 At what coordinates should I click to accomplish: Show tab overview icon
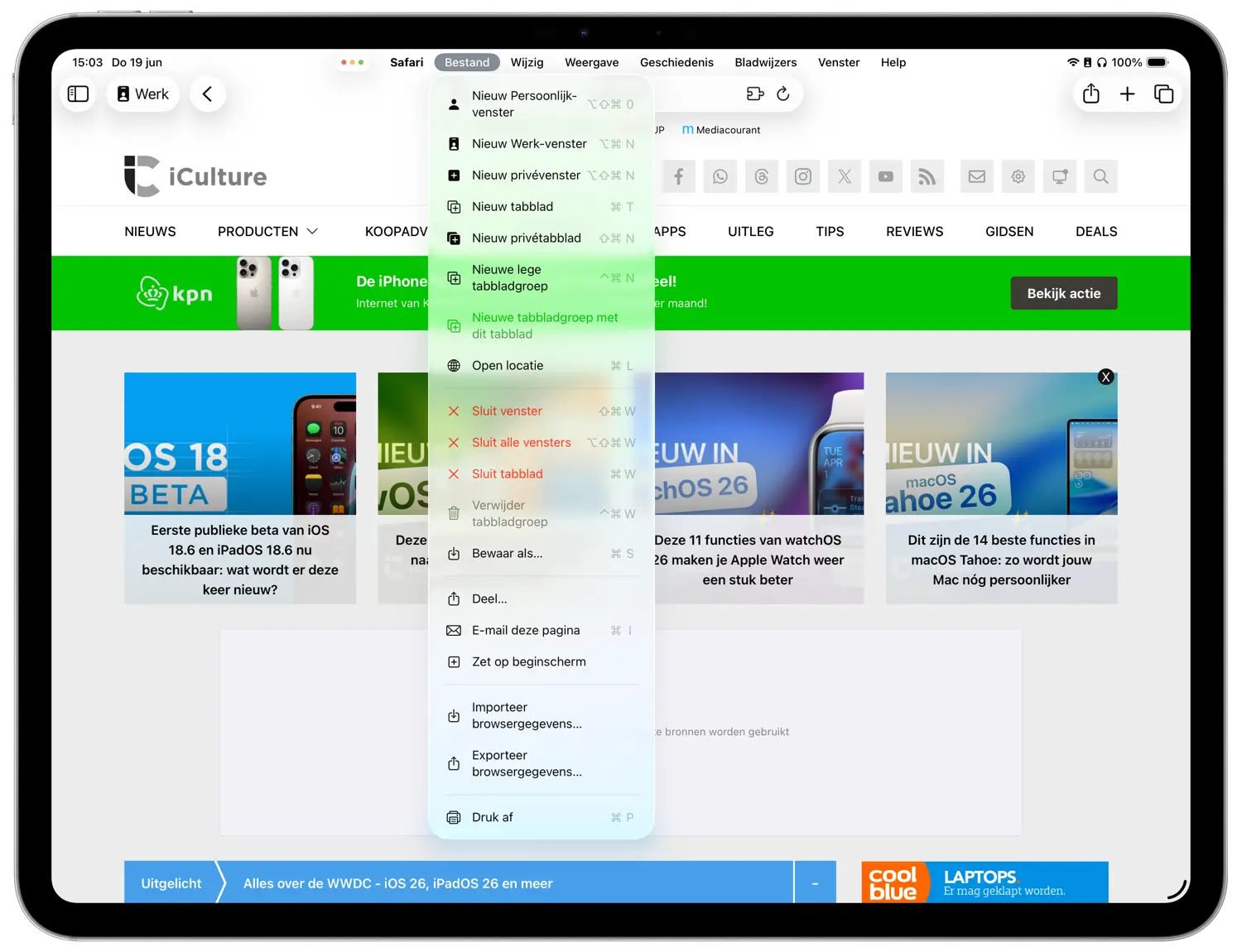[1163, 94]
